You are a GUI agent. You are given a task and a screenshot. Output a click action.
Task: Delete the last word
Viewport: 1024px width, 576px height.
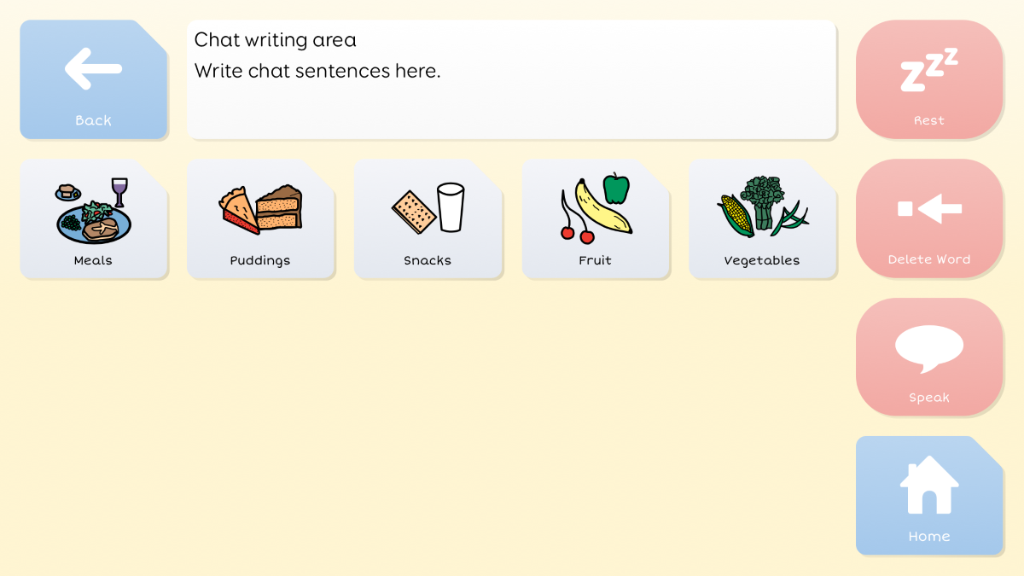929,218
